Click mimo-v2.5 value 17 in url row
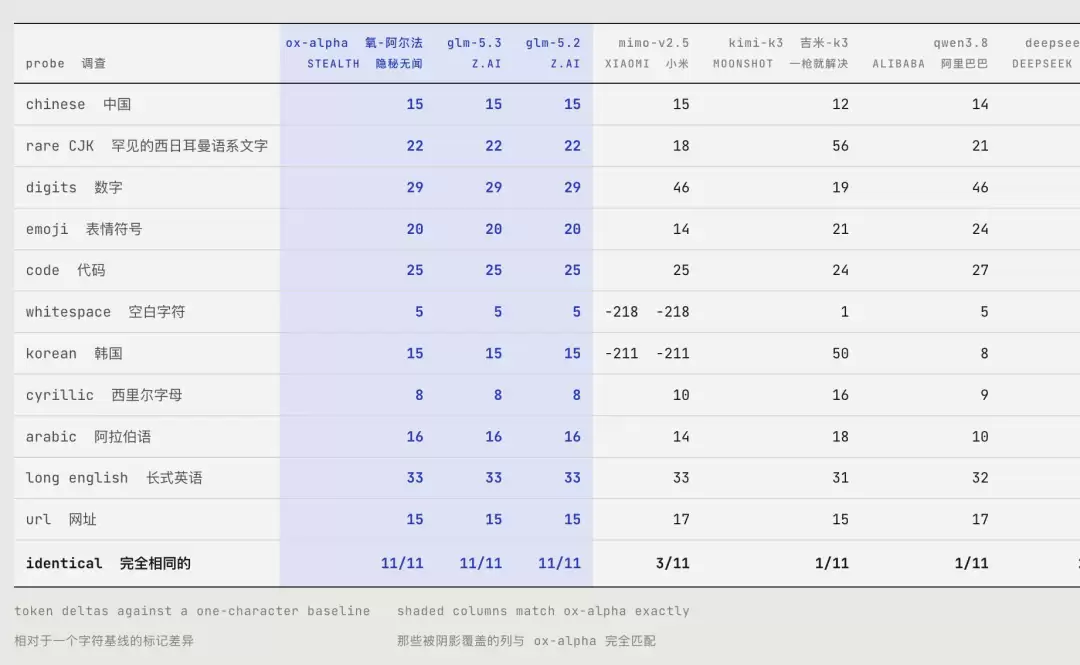 (x=681, y=519)
